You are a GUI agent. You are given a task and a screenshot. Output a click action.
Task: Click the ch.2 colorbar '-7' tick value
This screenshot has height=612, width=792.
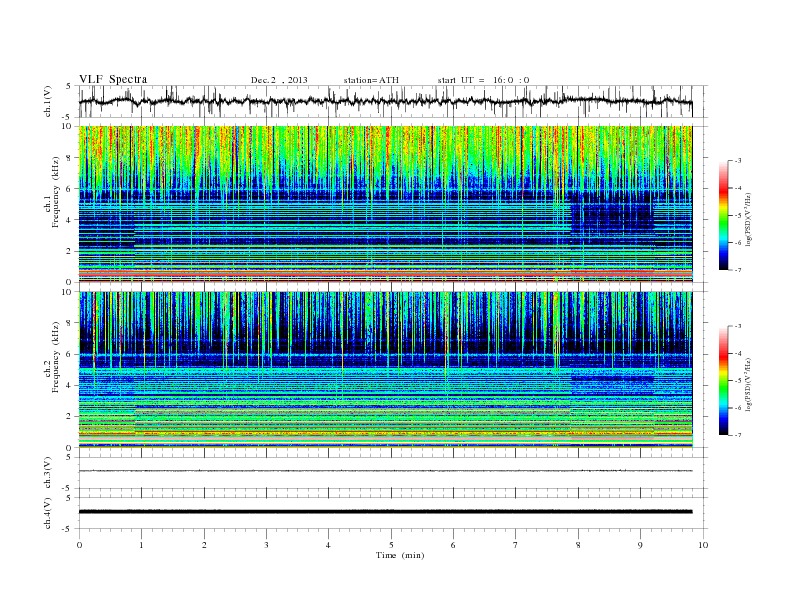coord(738,435)
